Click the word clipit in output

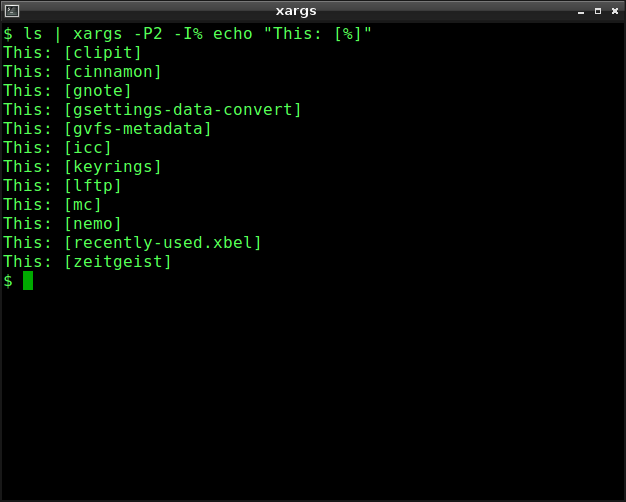(x=103, y=53)
